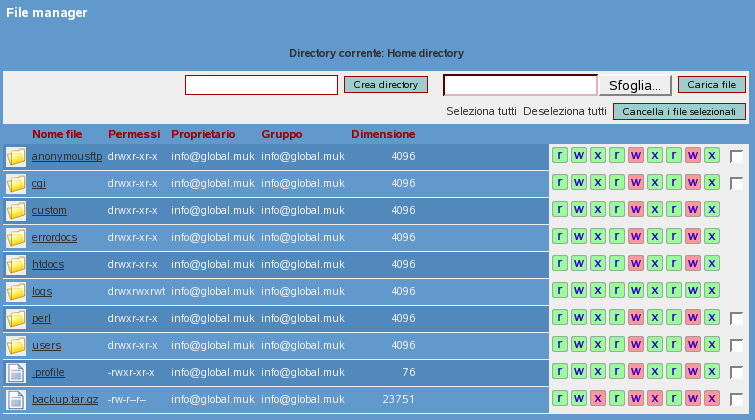Select the perl row checkbox
The width and height of the screenshot is (755, 420).
click(737, 319)
